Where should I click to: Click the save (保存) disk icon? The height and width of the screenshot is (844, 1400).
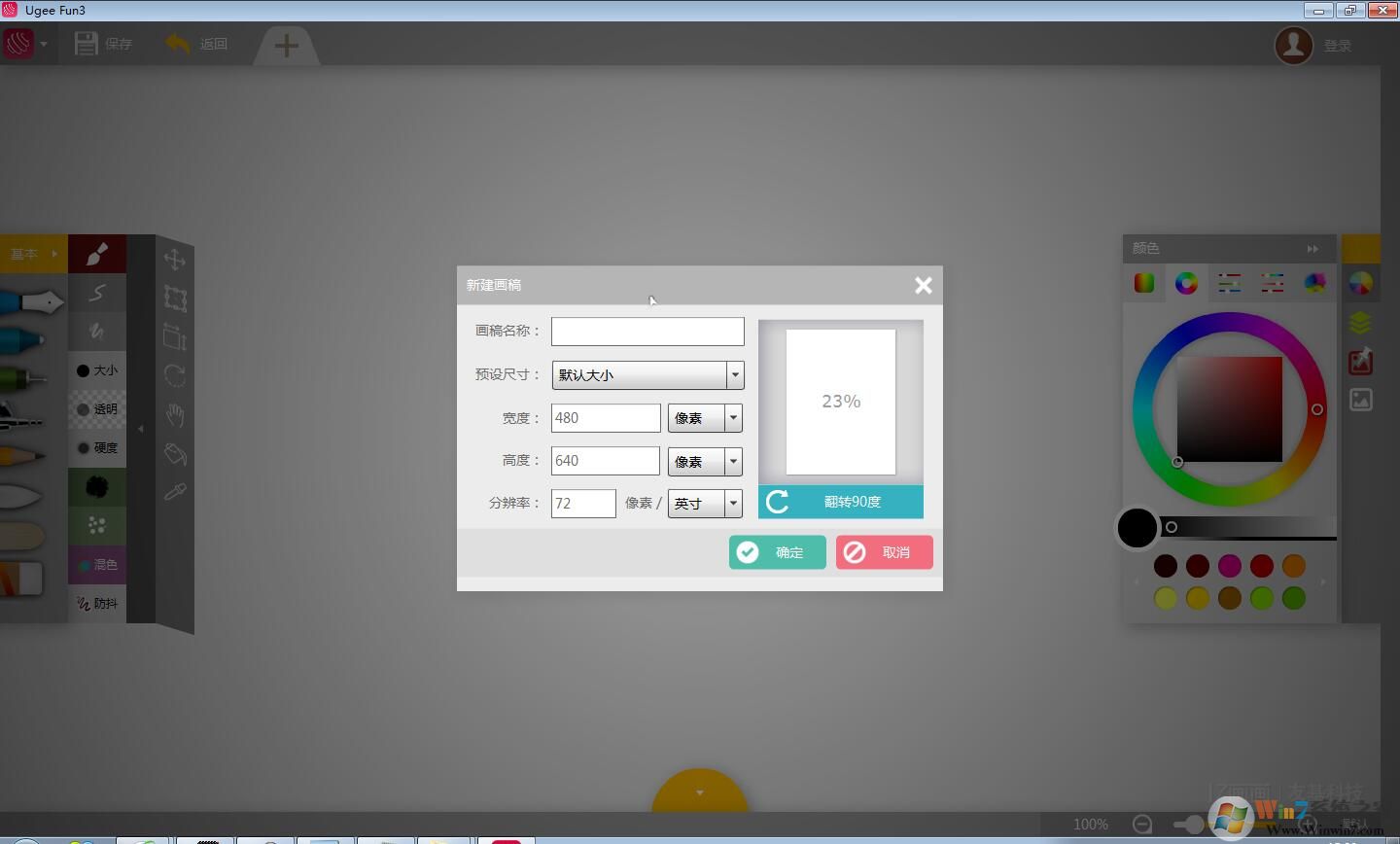coord(86,44)
